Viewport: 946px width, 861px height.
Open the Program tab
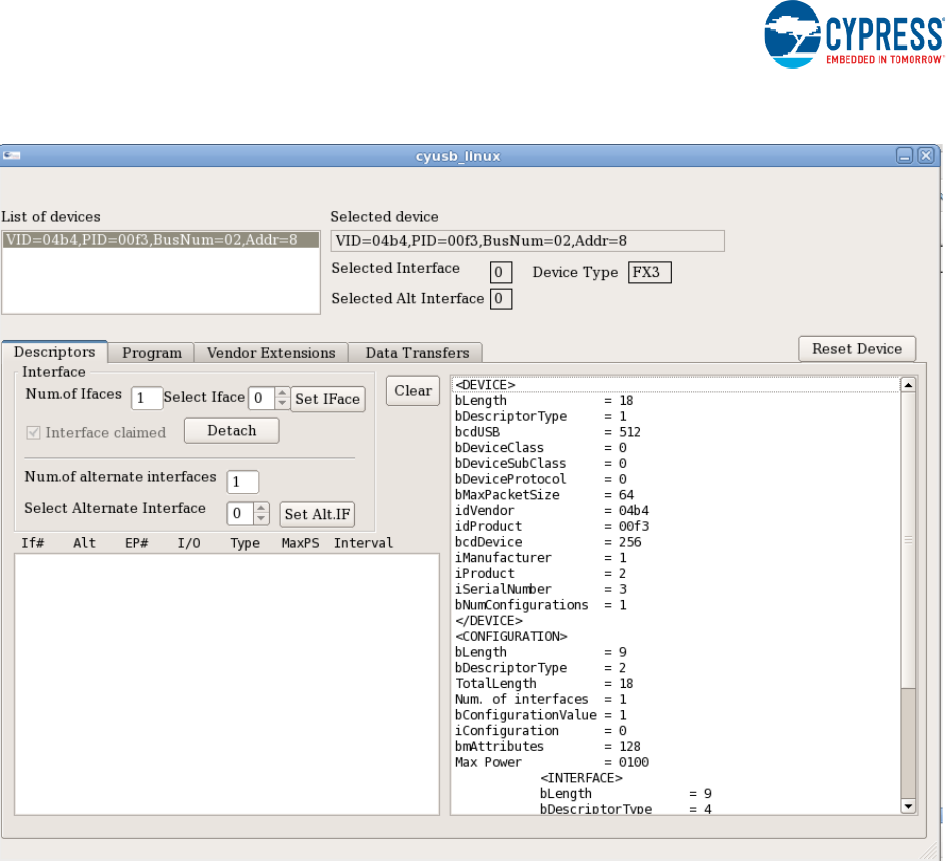[151, 353]
